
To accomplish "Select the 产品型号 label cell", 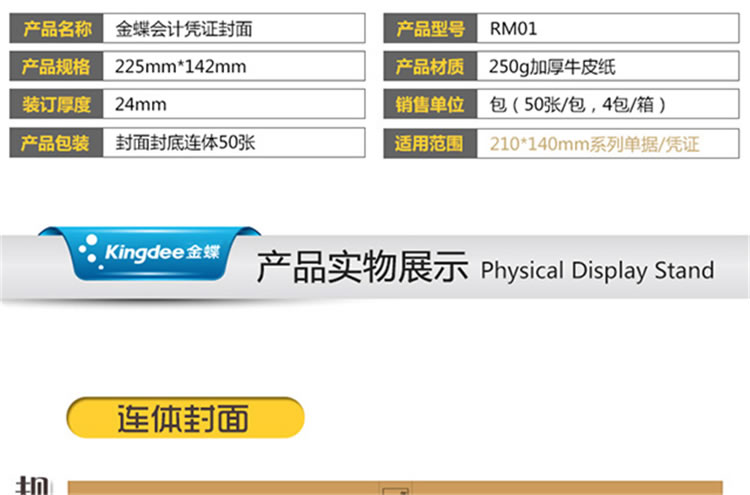I will [430, 29].
